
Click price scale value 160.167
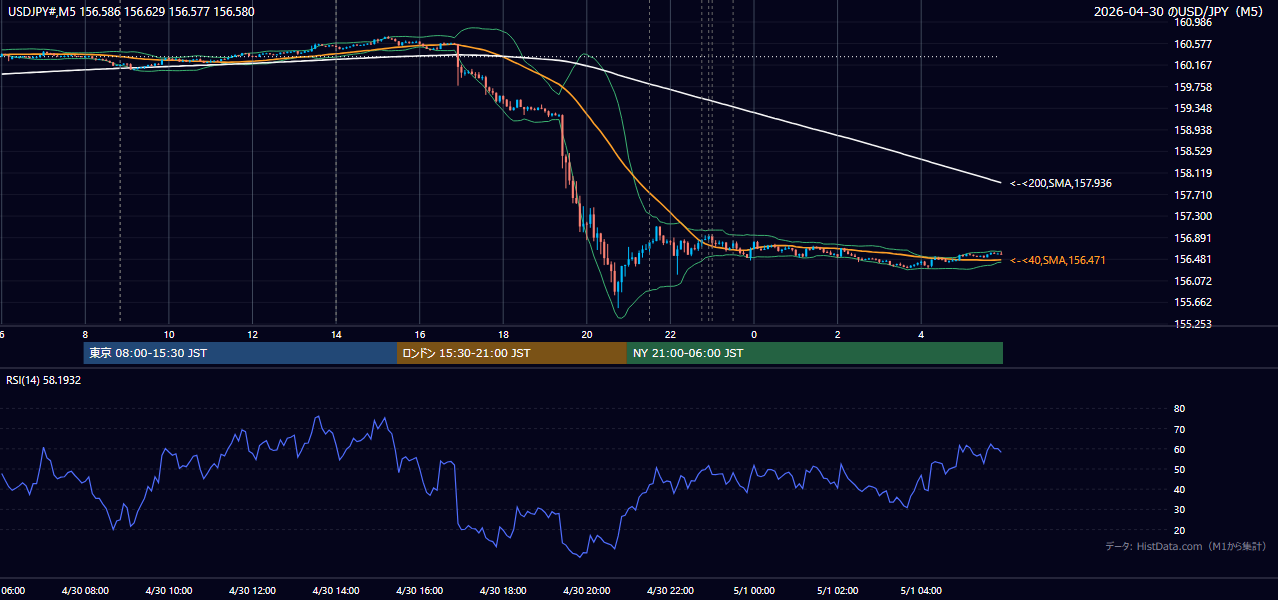click(x=1193, y=66)
